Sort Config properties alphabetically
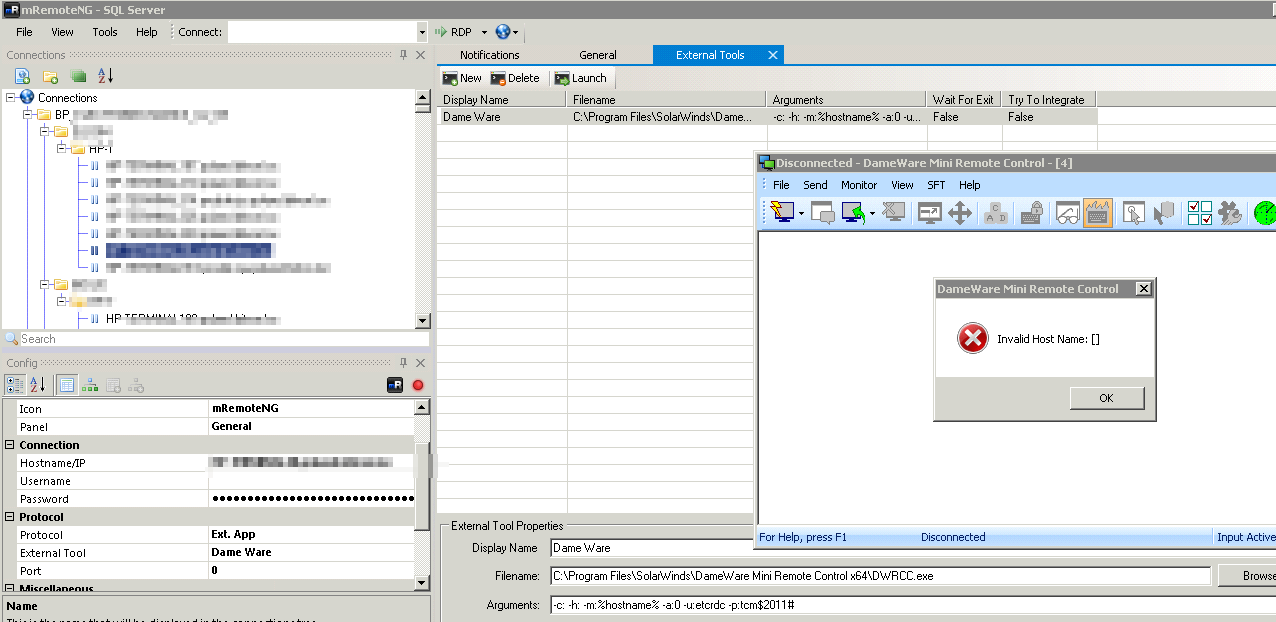Image resolution: width=1276 pixels, height=622 pixels. pos(38,384)
